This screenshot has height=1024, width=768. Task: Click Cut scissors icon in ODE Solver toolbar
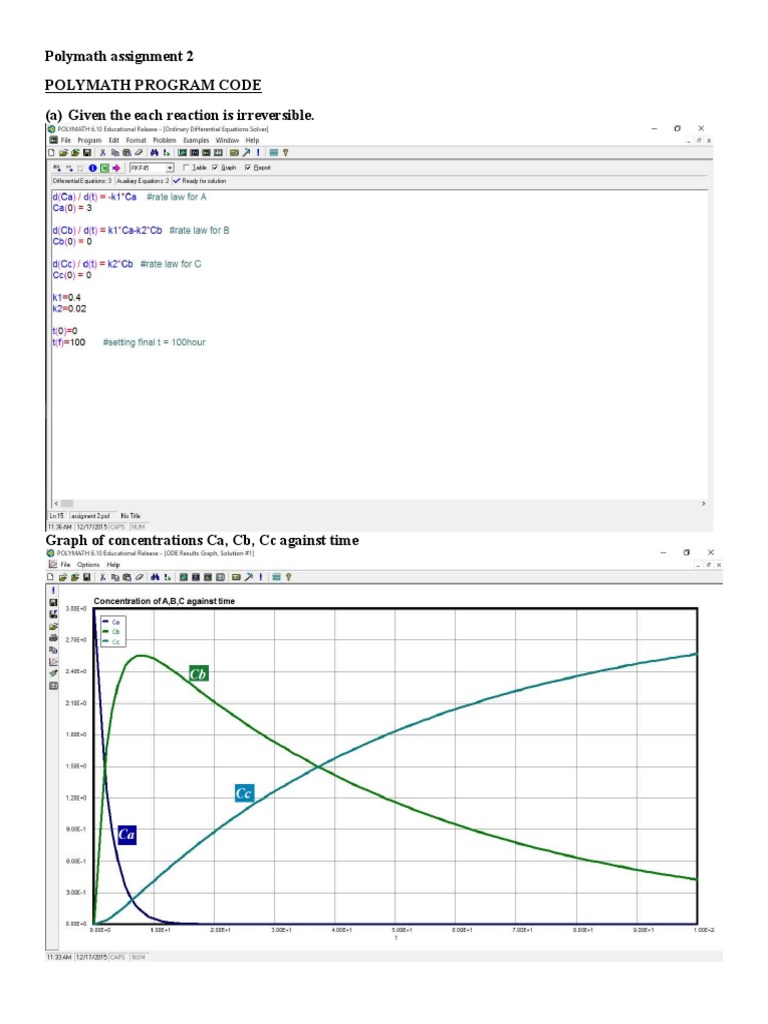pos(103,152)
